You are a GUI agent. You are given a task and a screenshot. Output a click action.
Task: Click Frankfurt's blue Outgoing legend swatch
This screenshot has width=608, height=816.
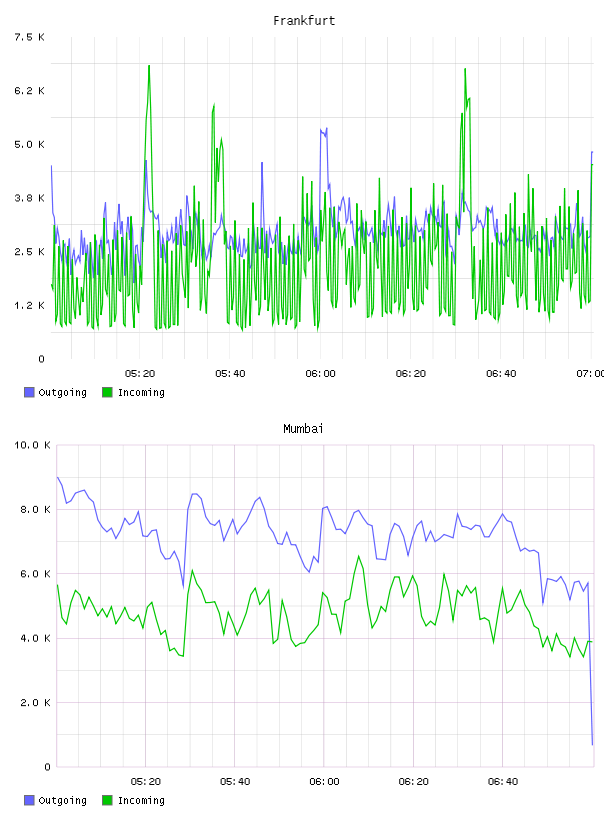click(x=29, y=392)
